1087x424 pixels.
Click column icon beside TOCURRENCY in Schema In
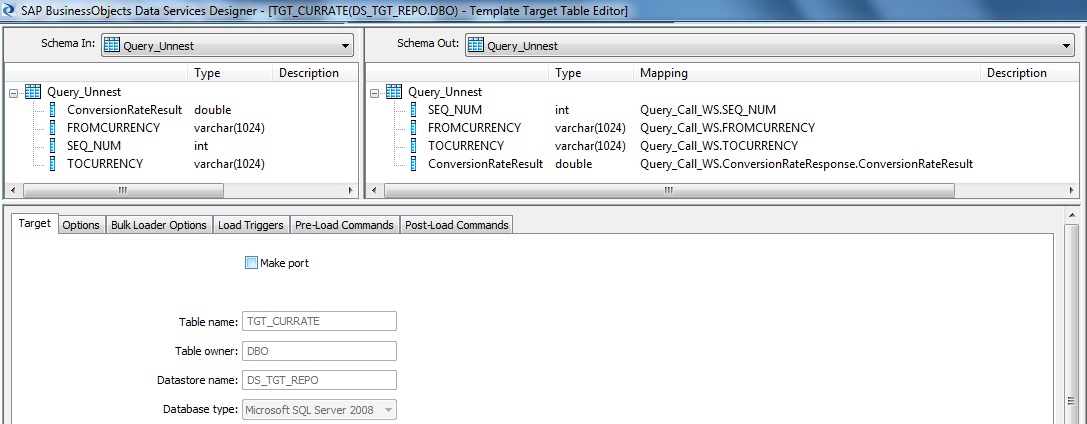pos(53,164)
